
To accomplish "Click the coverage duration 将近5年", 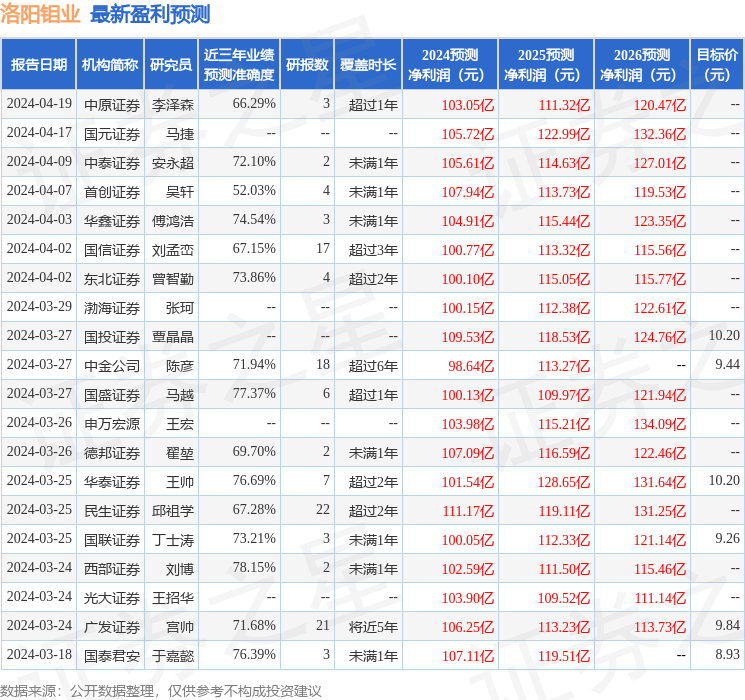I will [373, 627].
